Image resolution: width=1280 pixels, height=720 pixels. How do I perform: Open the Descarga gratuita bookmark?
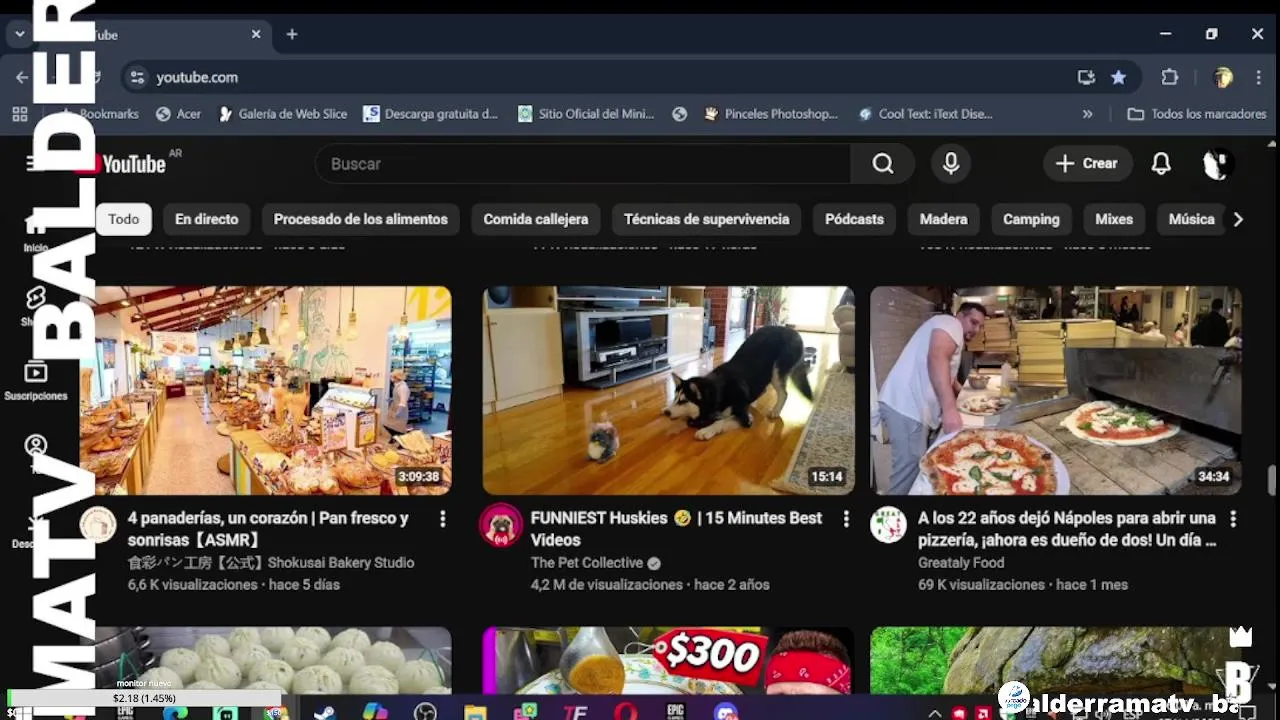coord(430,114)
